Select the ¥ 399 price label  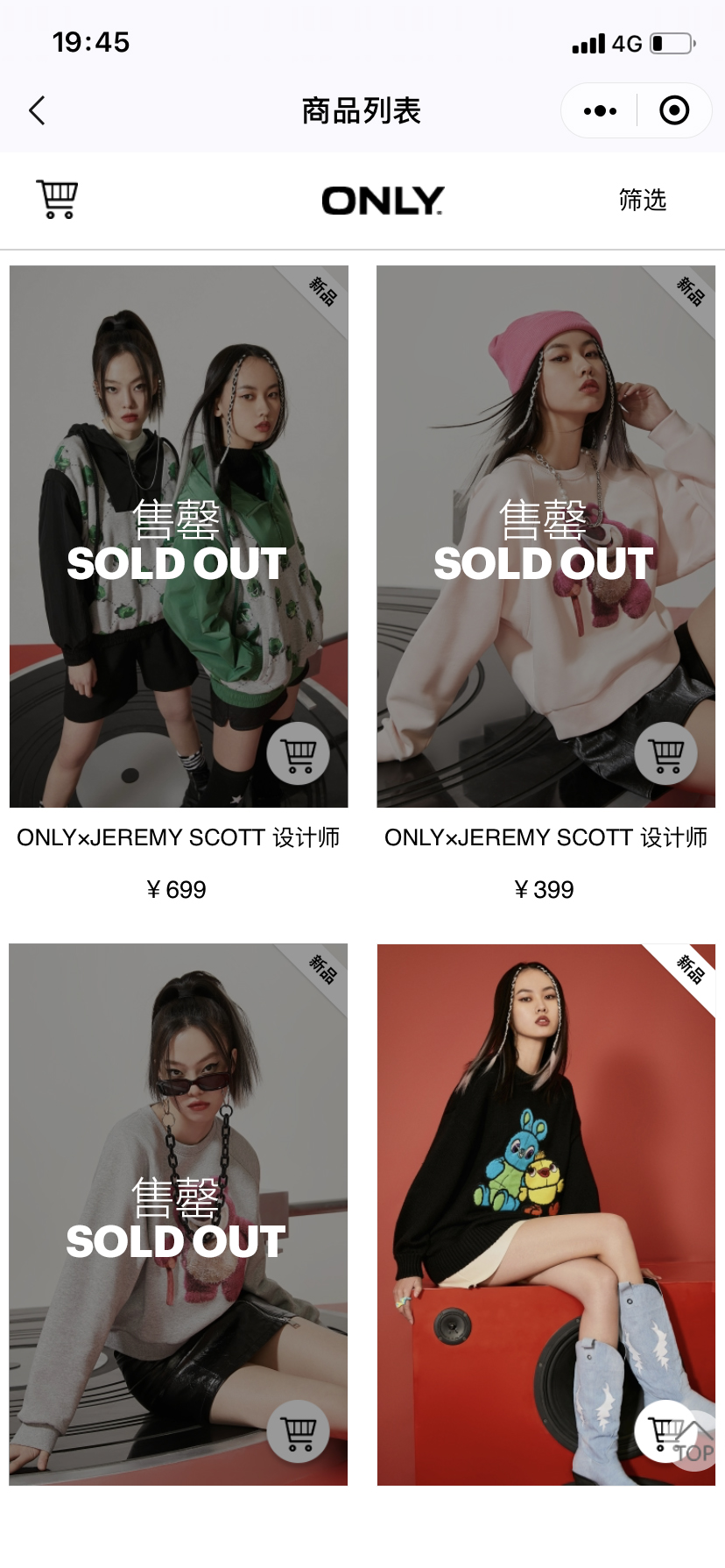click(544, 890)
